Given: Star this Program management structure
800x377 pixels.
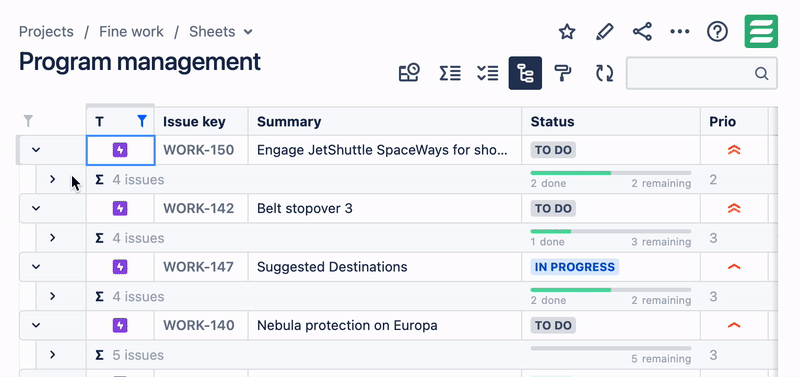Looking at the screenshot, I should (x=567, y=32).
